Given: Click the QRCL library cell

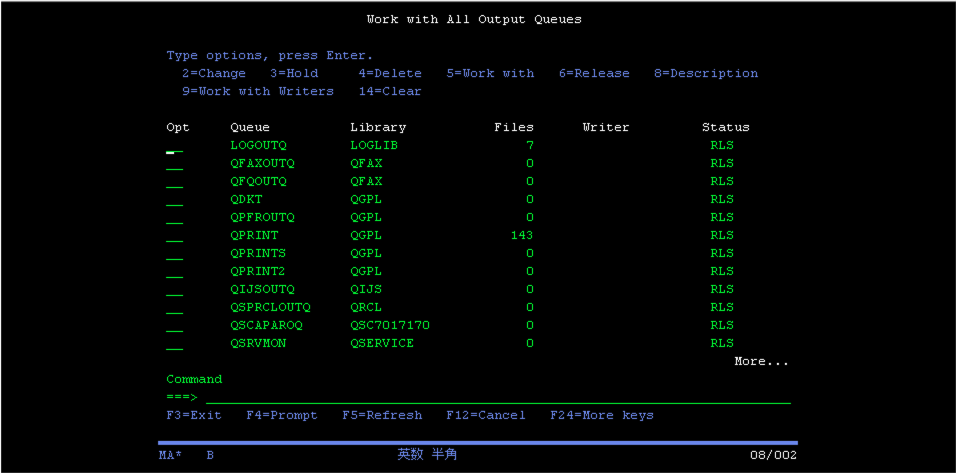Looking at the screenshot, I should click(366, 307).
